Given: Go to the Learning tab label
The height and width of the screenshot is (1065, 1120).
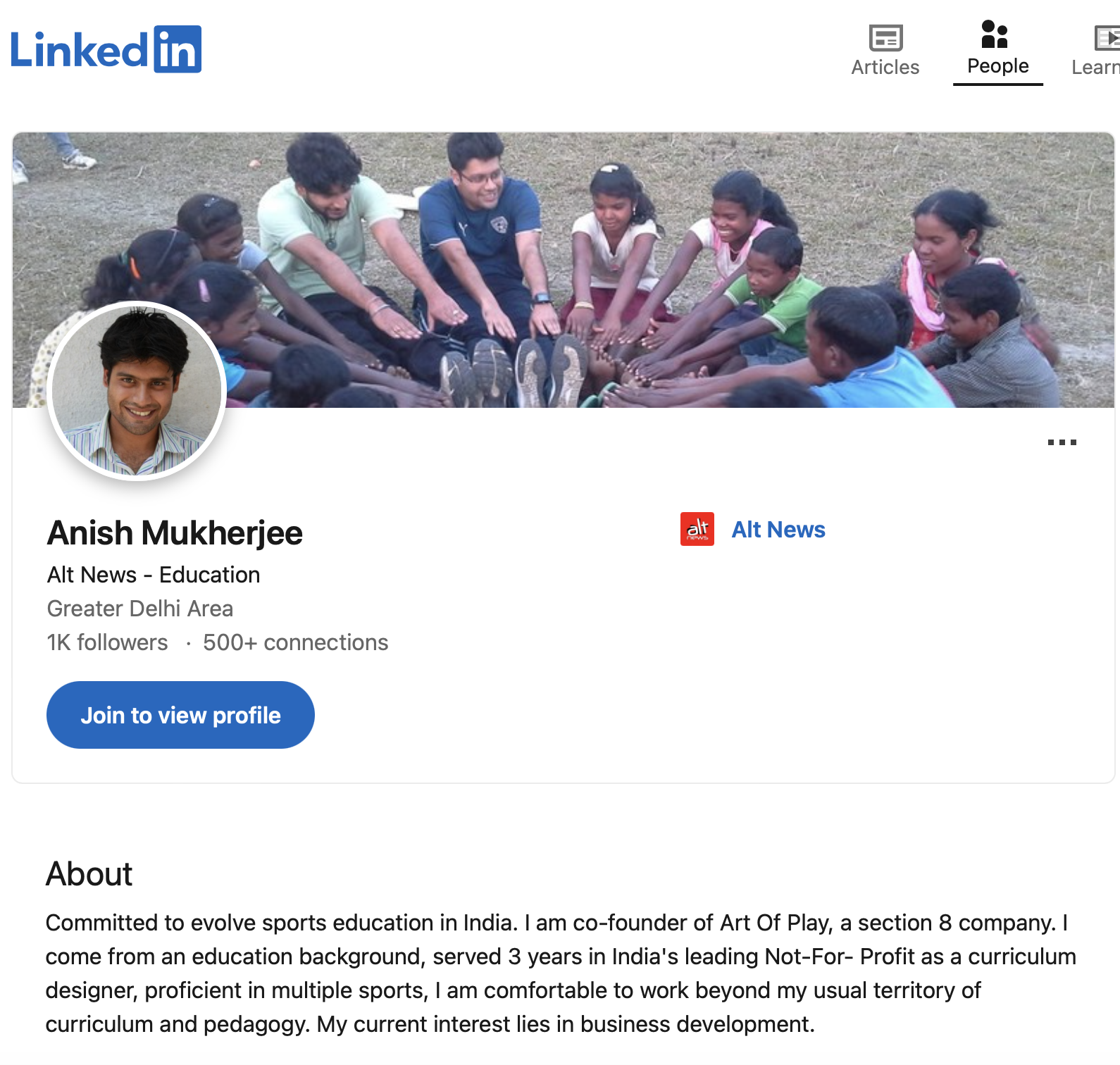Looking at the screenshot, I should (x=1095, y=68).
